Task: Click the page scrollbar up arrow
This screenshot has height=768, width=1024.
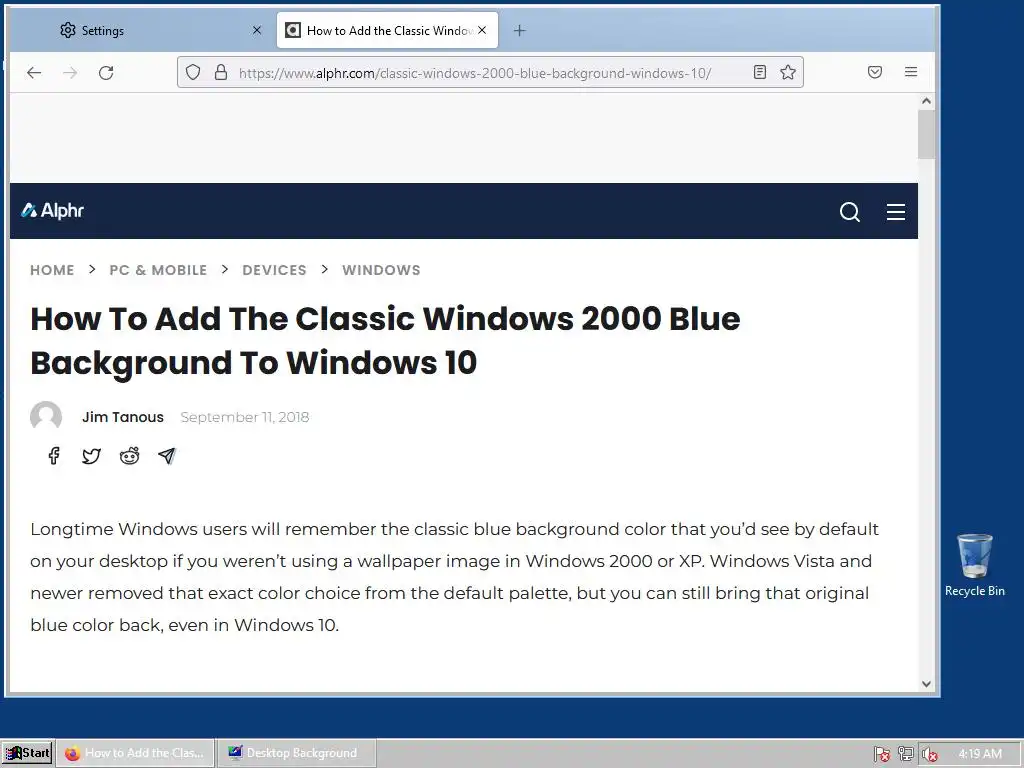Action: coord(926,101)
